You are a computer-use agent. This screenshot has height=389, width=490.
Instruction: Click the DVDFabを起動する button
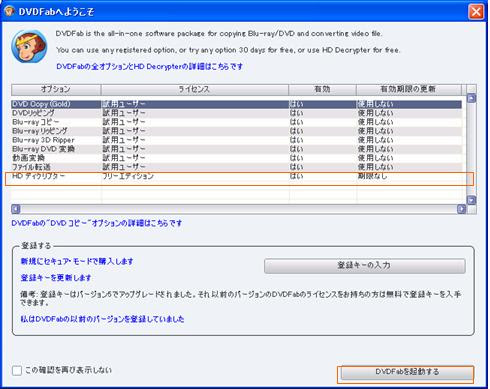(406, 373)
